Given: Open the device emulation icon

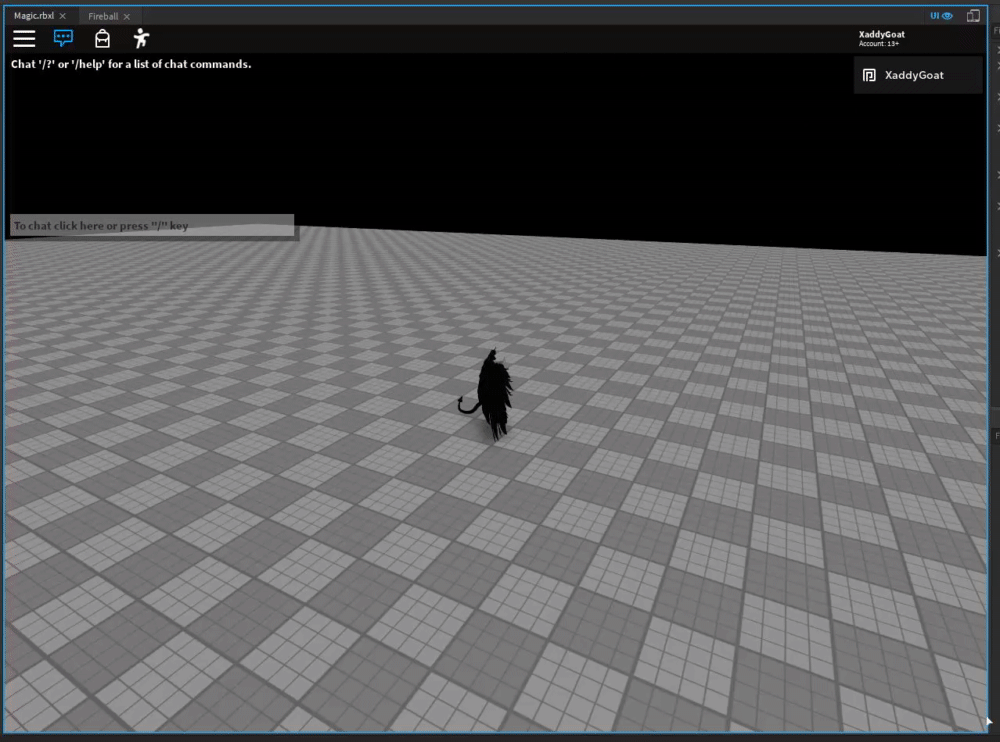Looking at the screenshot, I should pos(973,16).
